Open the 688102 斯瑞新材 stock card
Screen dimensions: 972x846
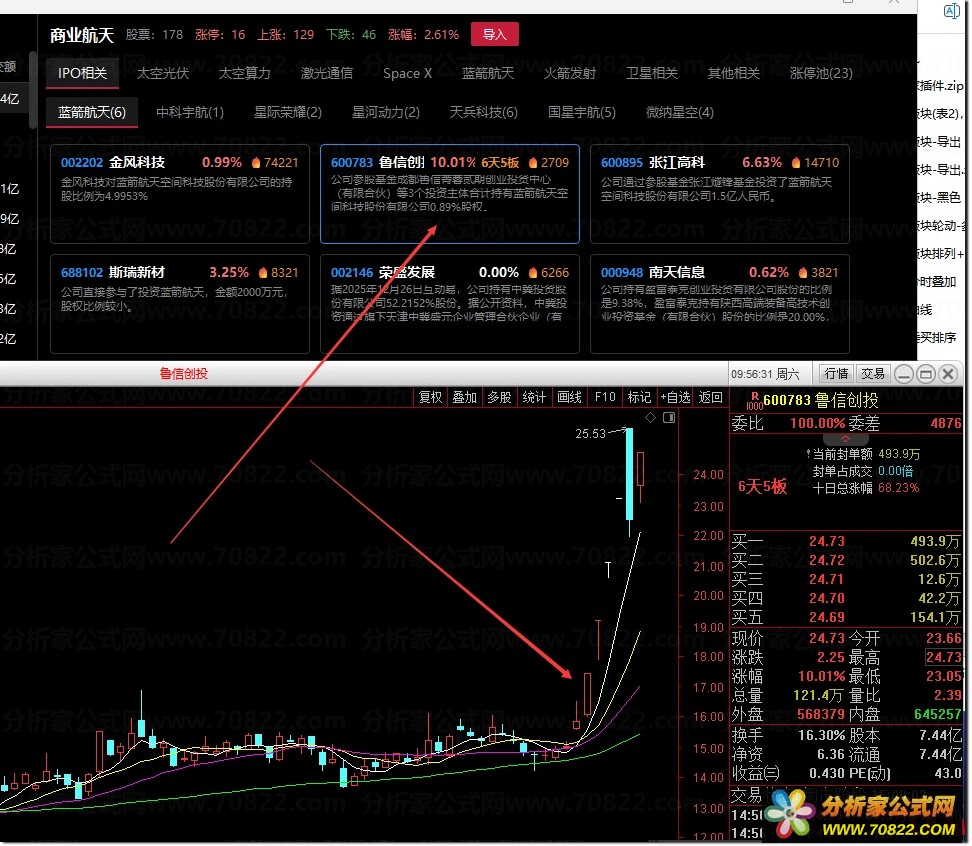180,304
